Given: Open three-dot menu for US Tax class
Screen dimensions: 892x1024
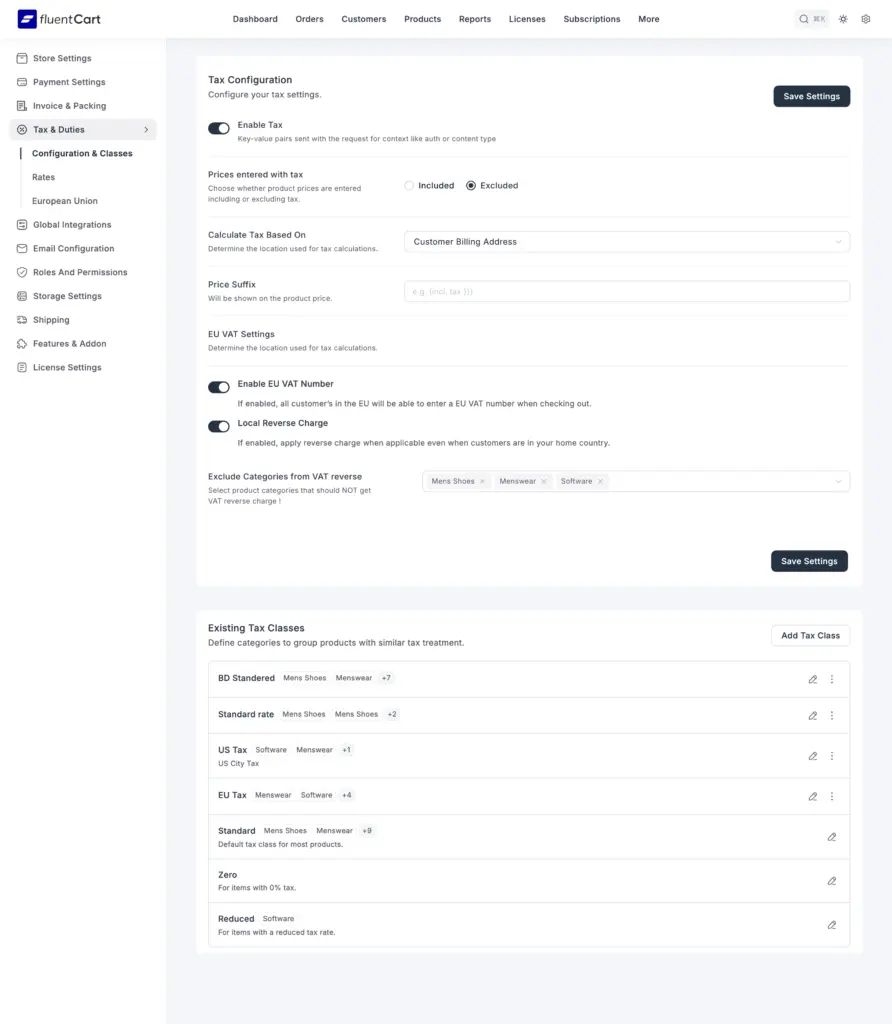Looking at the screenshot, I should (832, 756).
